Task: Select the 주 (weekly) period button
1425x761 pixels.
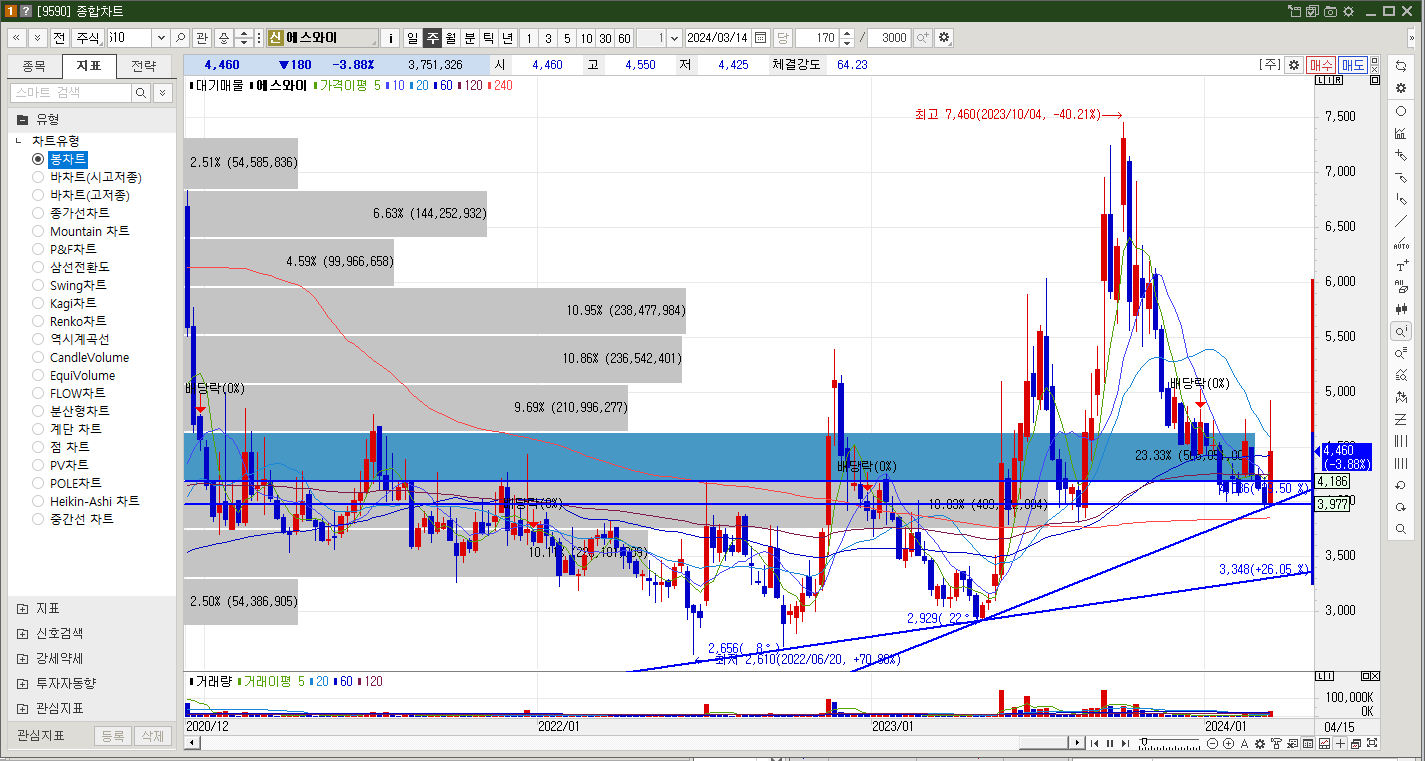Action: click(x=431, y=37)
